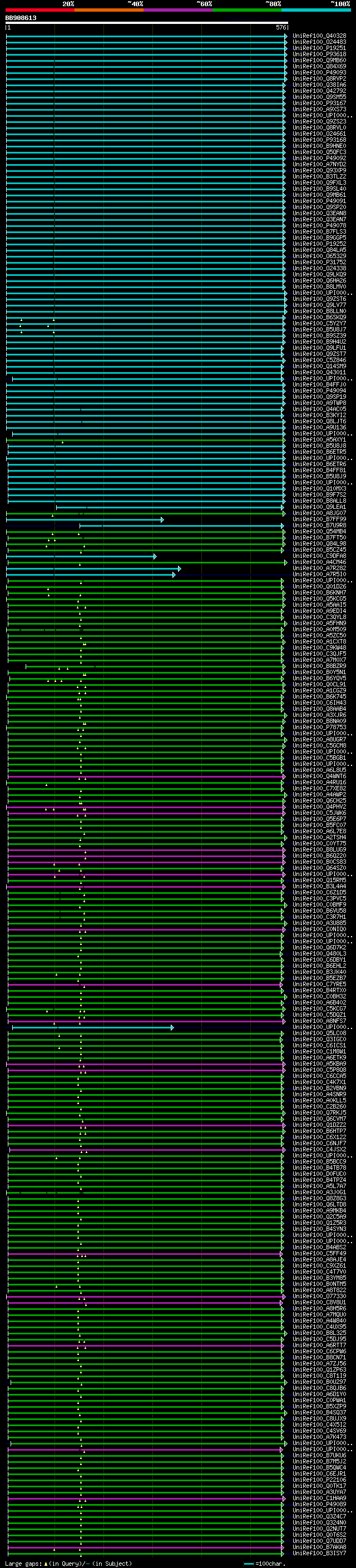Select the UniRef100_O24661 label
The height and width of the screenshot is (1568, 356).
coord(319,134)
